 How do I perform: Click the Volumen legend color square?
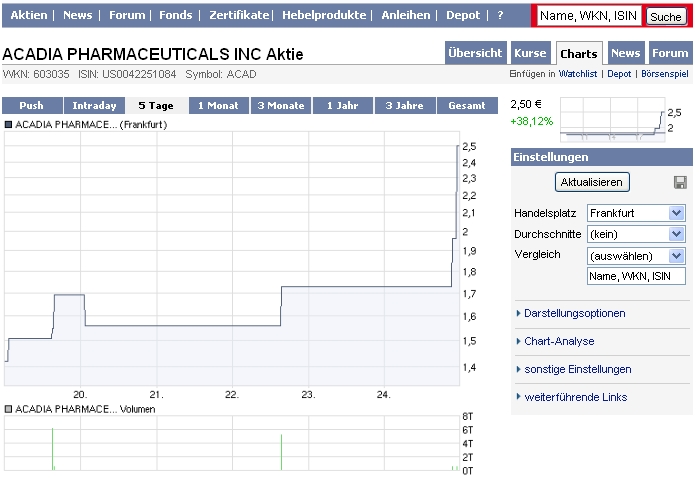click(x=9, y=409)
